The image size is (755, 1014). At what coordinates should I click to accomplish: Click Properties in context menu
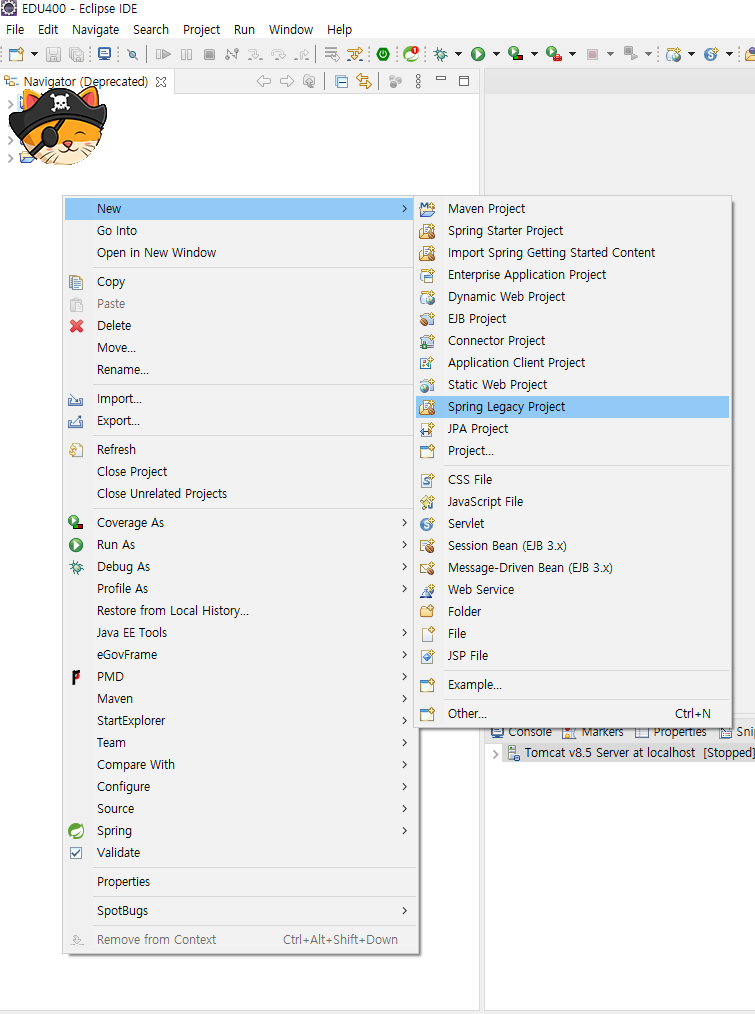point(239,882)
